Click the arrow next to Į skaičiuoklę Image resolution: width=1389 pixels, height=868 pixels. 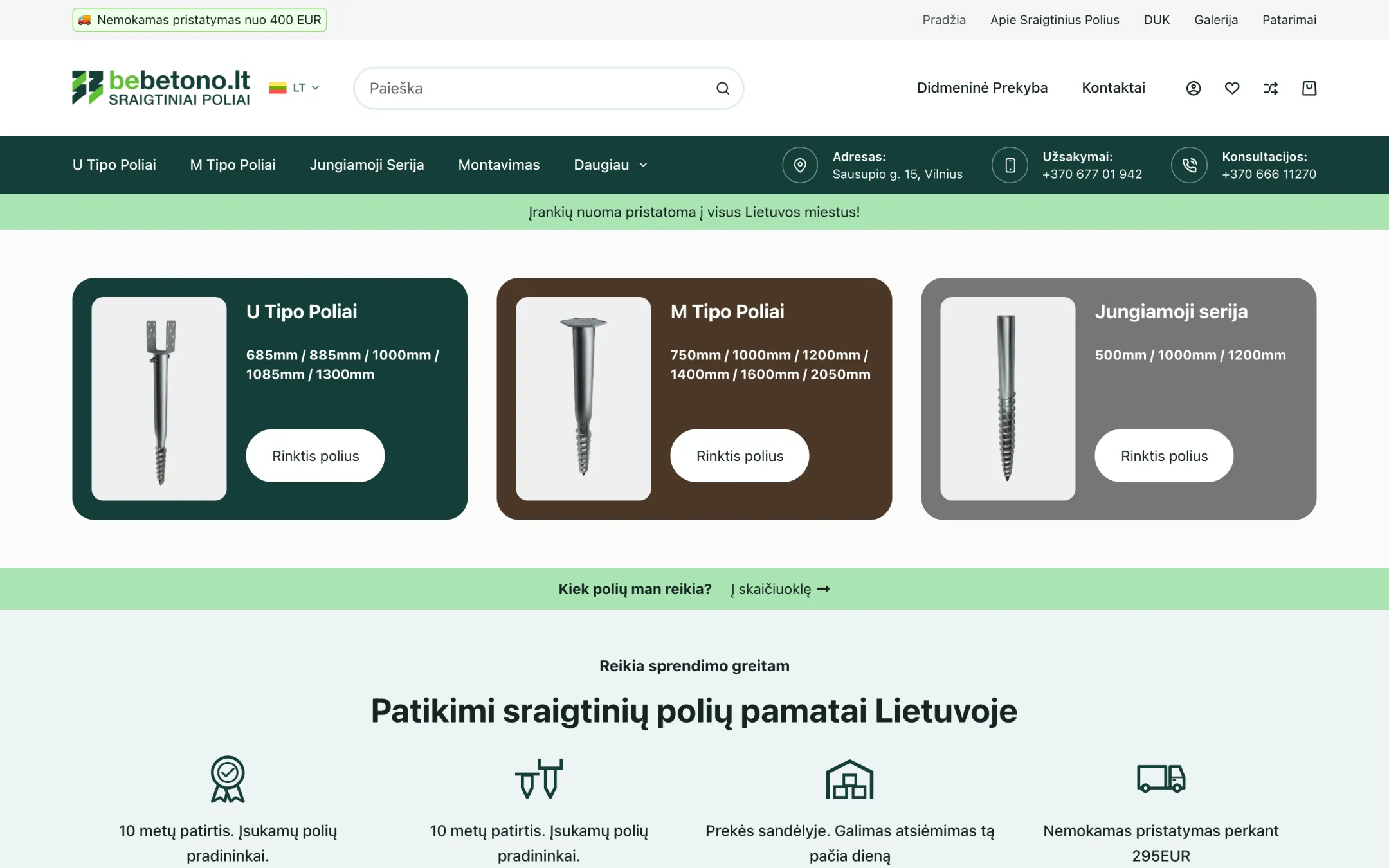click(823, 589)
